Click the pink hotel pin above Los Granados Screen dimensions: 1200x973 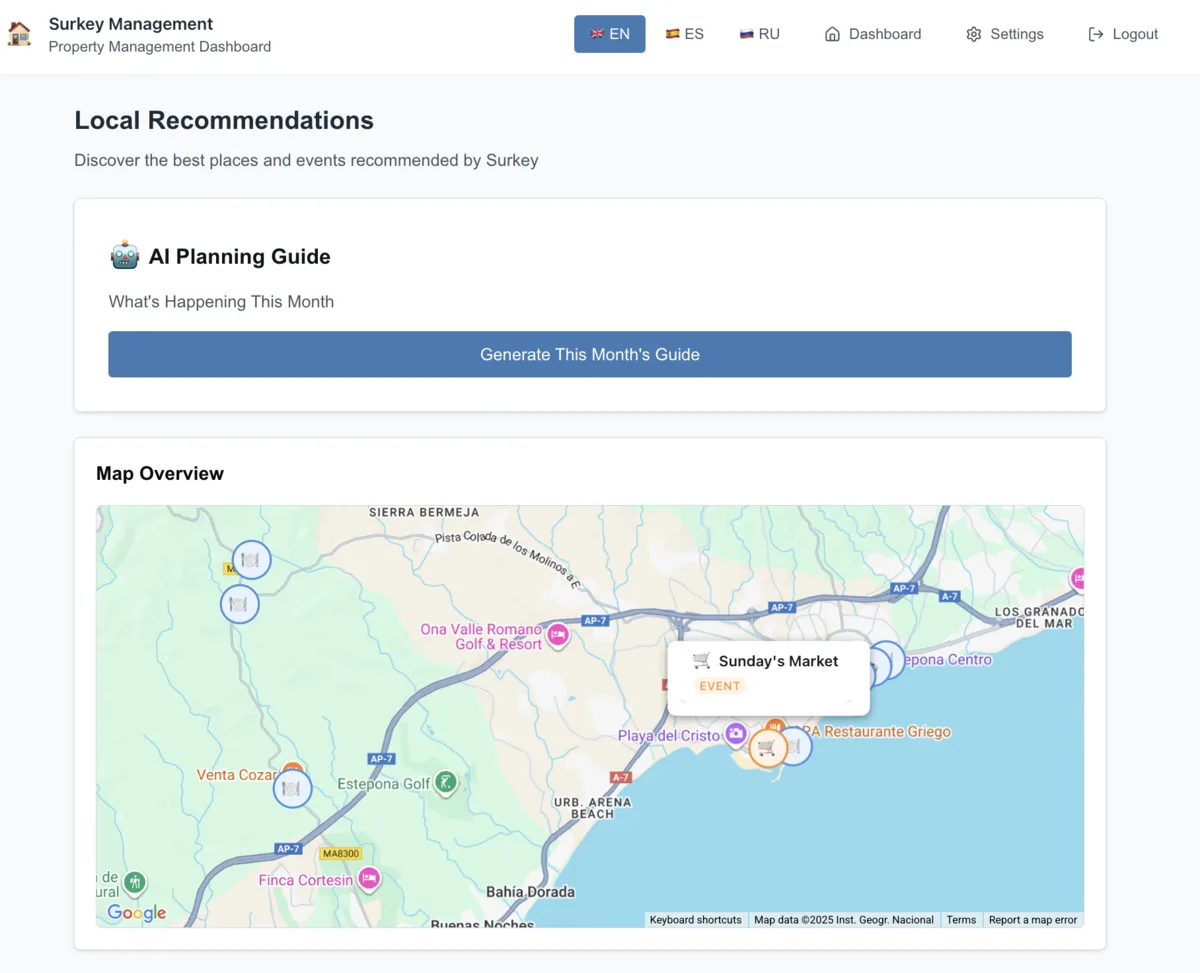coord(1078,578)
